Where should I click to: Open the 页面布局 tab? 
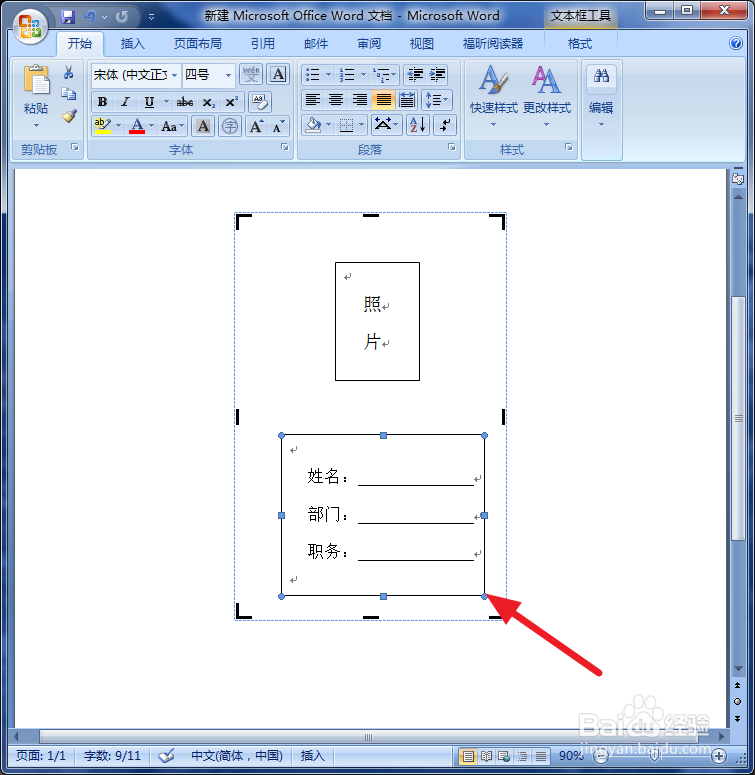coord(198,44)
